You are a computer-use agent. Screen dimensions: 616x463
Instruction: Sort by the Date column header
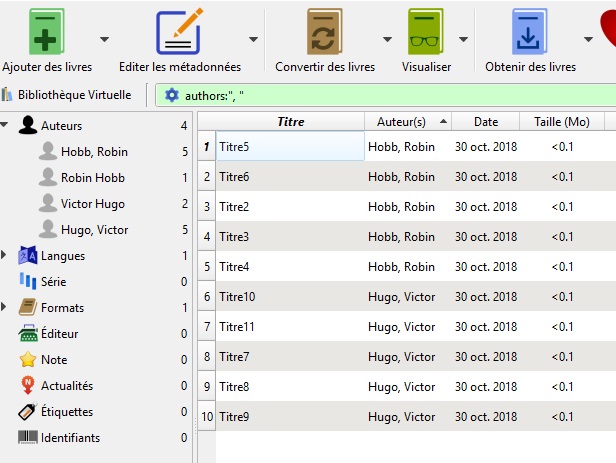point(485,122)
